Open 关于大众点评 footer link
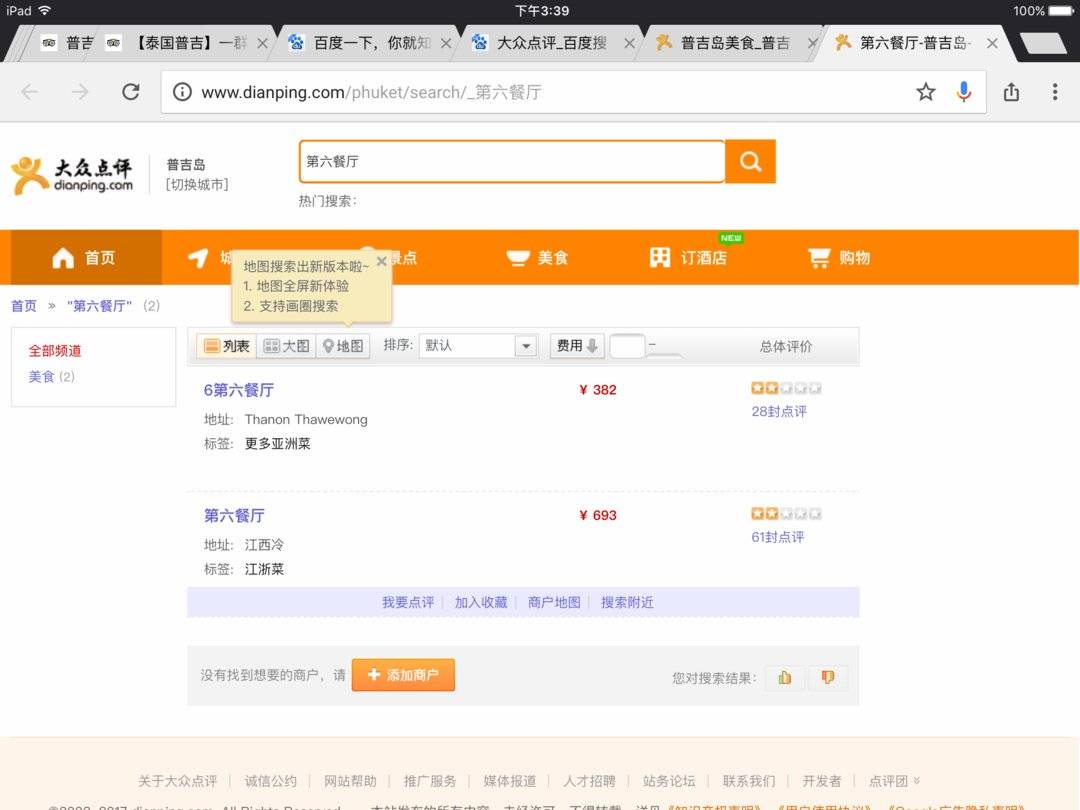Screen dimensions: 1080x810 (178, 781)
